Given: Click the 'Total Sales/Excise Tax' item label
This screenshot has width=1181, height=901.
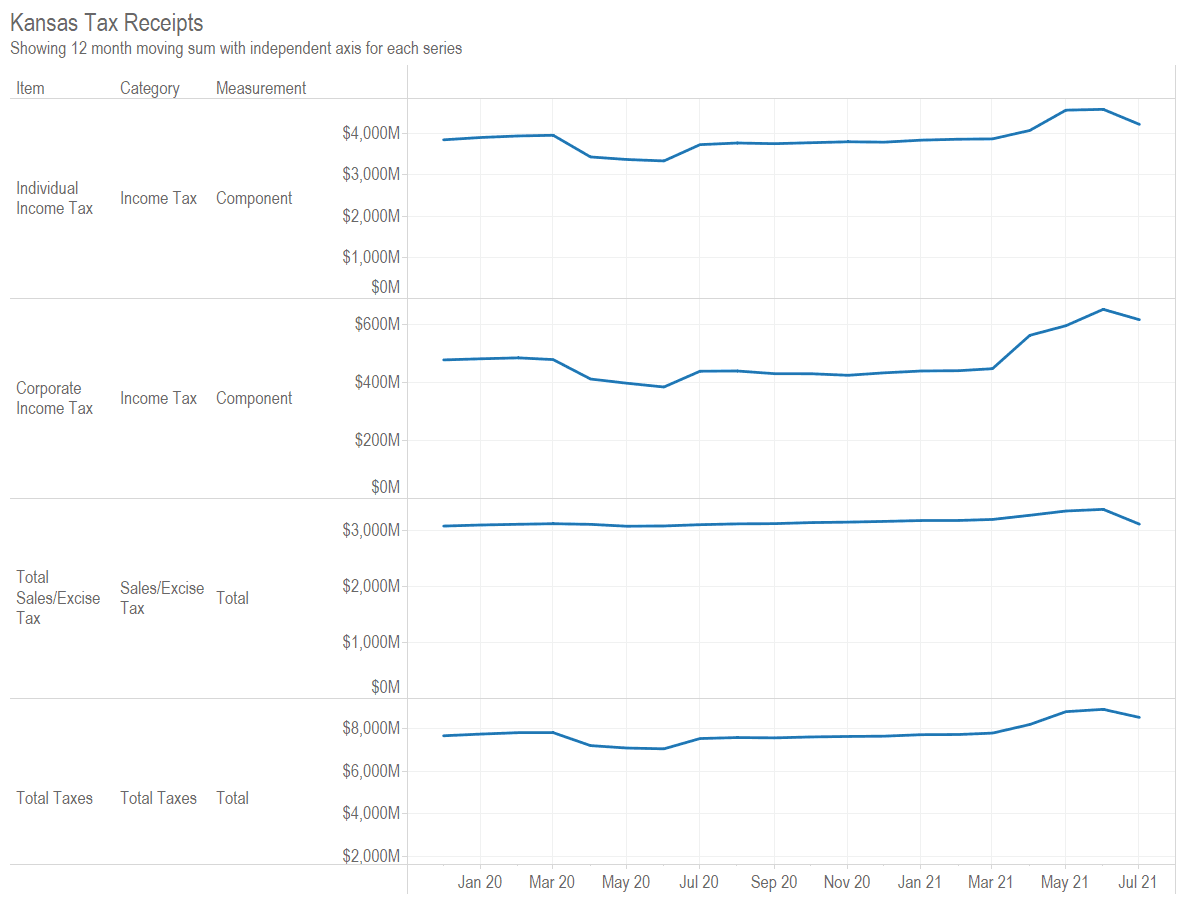Looking at the screenshot, I should (x=58, y=598).
